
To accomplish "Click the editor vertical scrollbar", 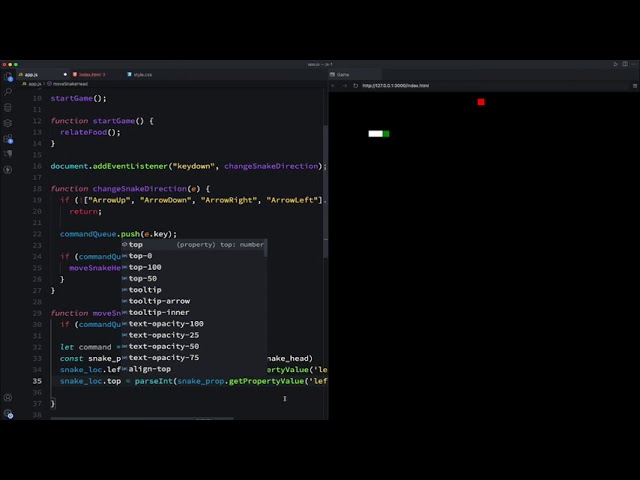I will pyautogui.click(x=325, y=192).
